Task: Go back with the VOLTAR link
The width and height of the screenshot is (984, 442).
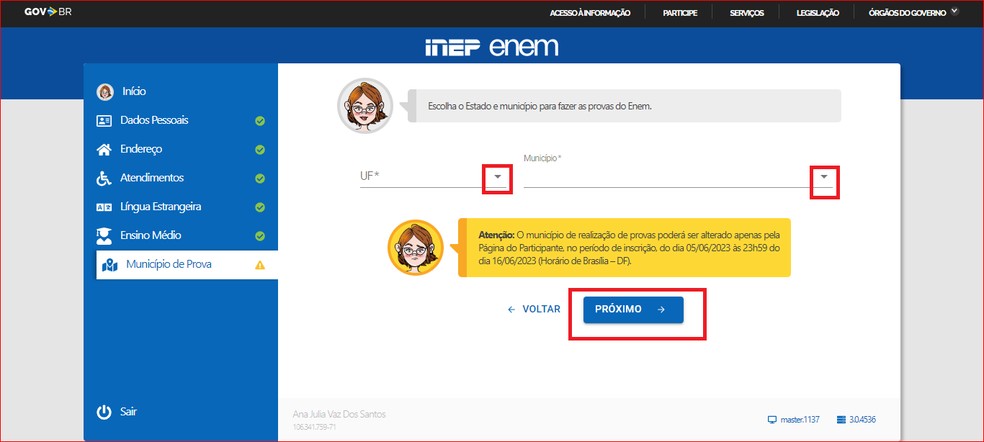Action: tap(534, 310)
